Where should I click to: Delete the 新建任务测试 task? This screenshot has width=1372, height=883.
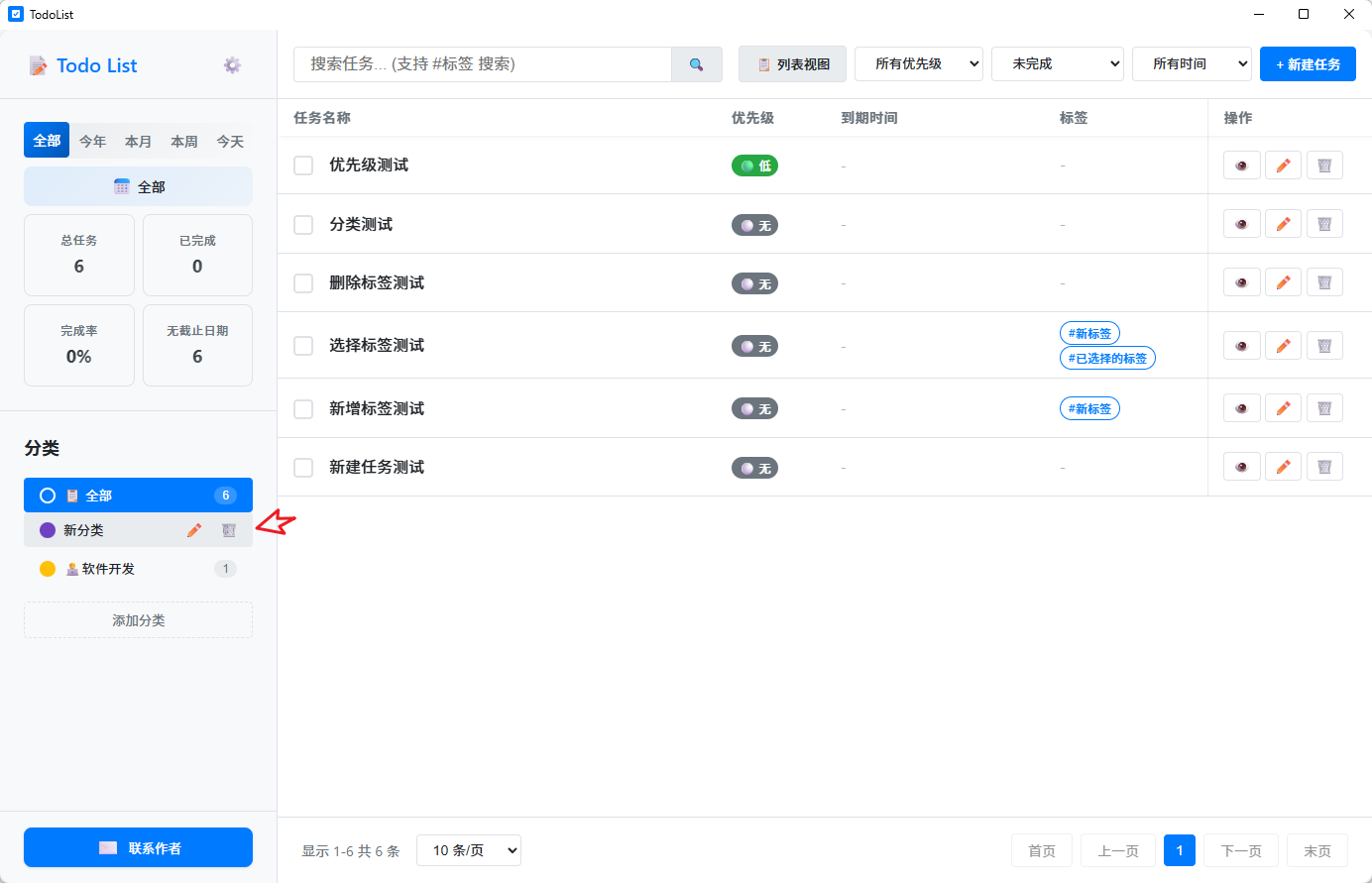[x=1324, y=467]
